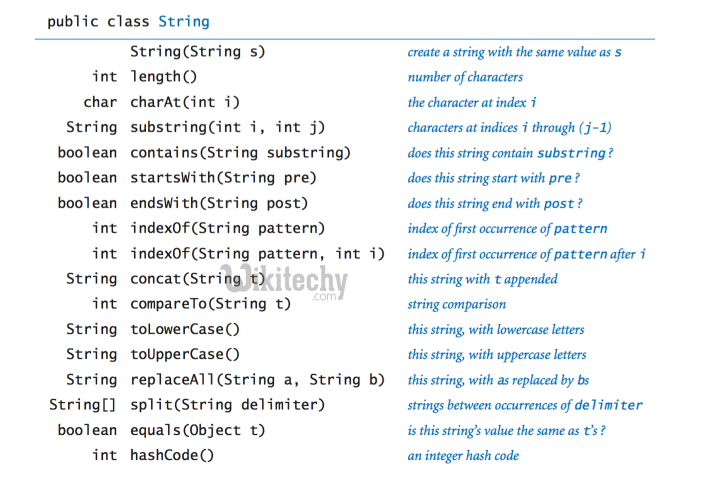Click the 'public class String' header
704x481 pixels.
coord(128,21)
